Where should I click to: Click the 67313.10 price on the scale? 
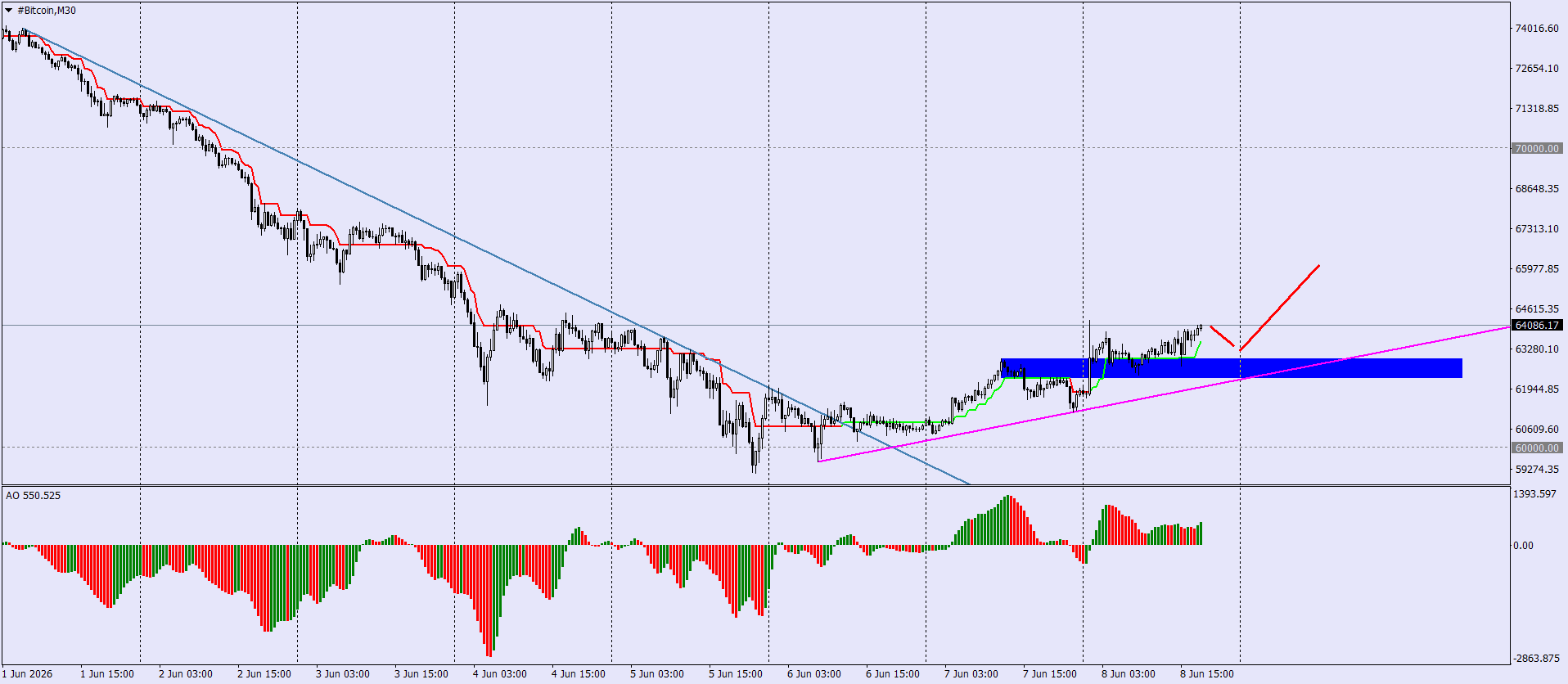1537,228
